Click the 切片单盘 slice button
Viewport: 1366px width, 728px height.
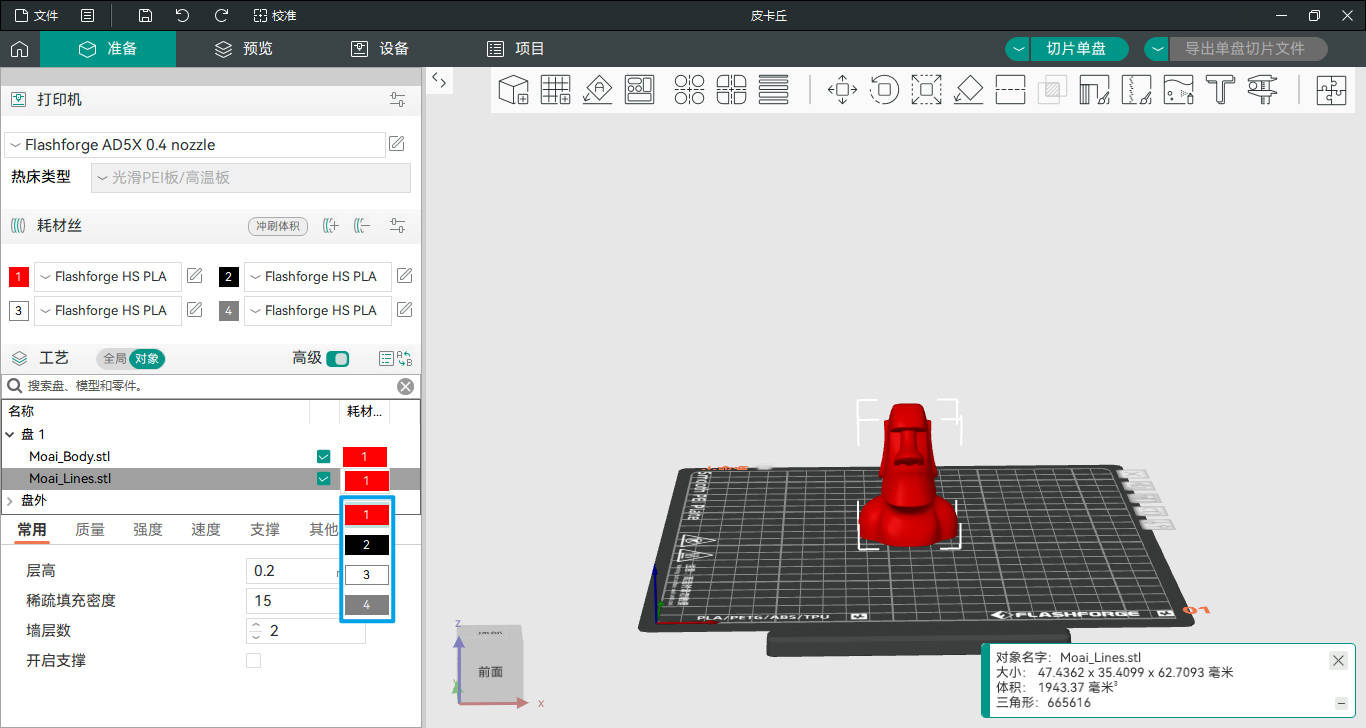coord(1079,49)
